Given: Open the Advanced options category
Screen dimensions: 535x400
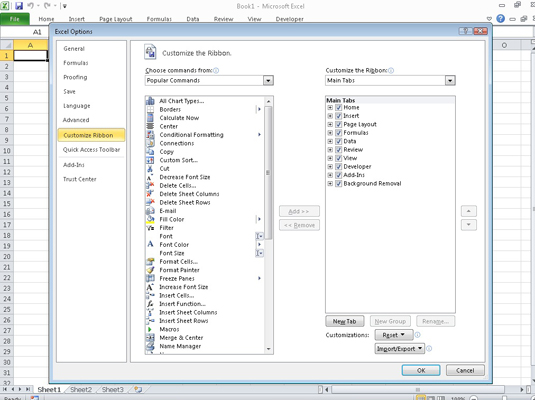Looking at the screenshot, I should [76, 120].
